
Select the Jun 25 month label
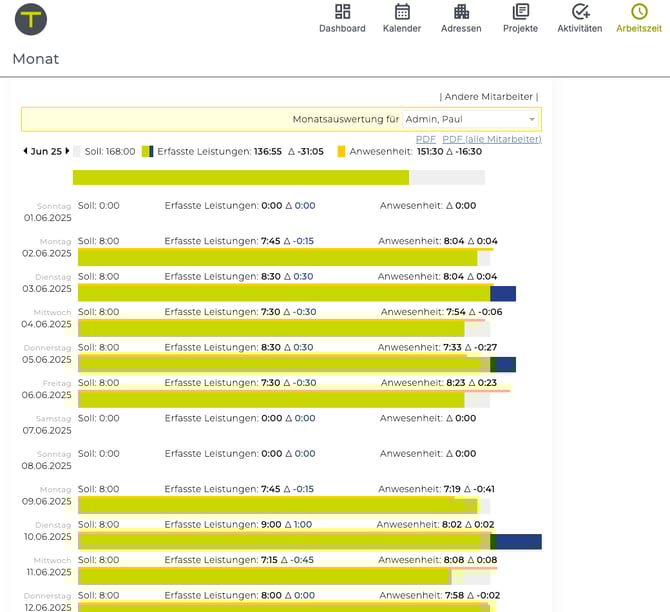tap(46, 151)
